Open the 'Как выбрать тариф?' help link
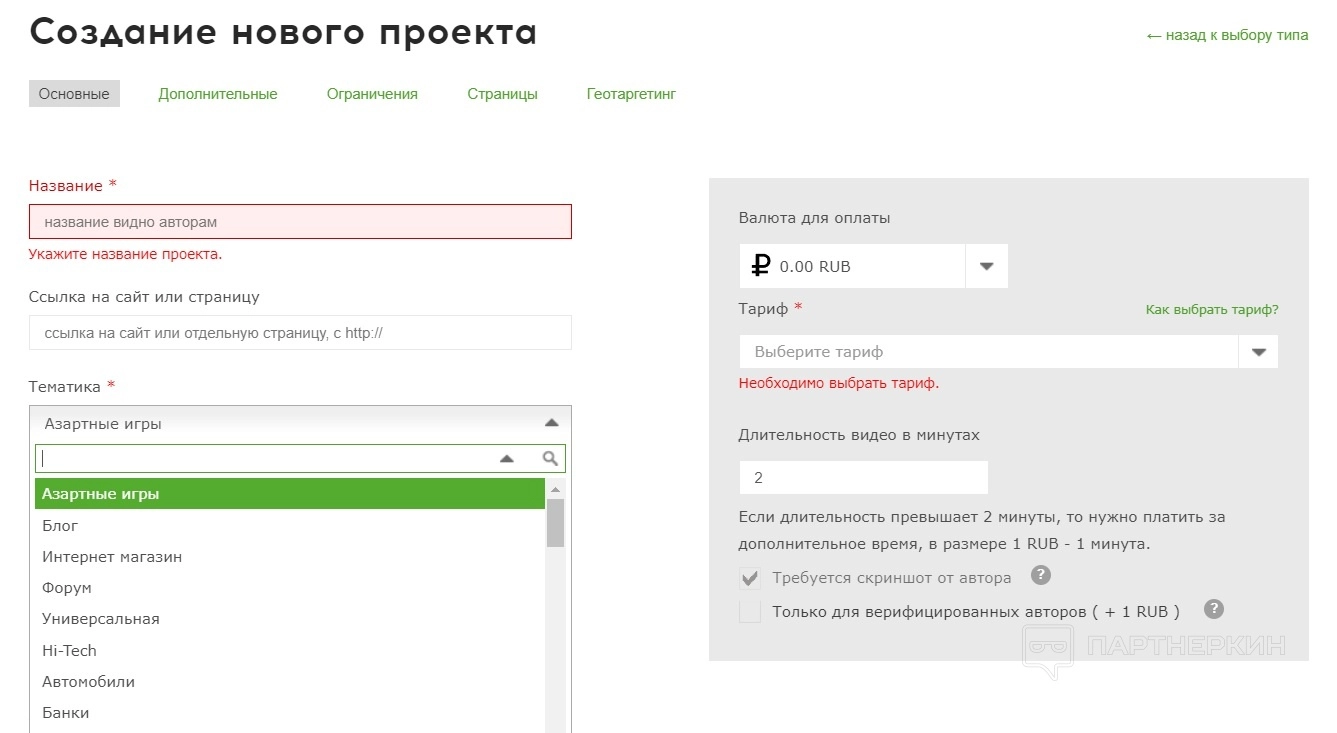This screenshot has width=1337, height=733. (x=1211, y=310)
